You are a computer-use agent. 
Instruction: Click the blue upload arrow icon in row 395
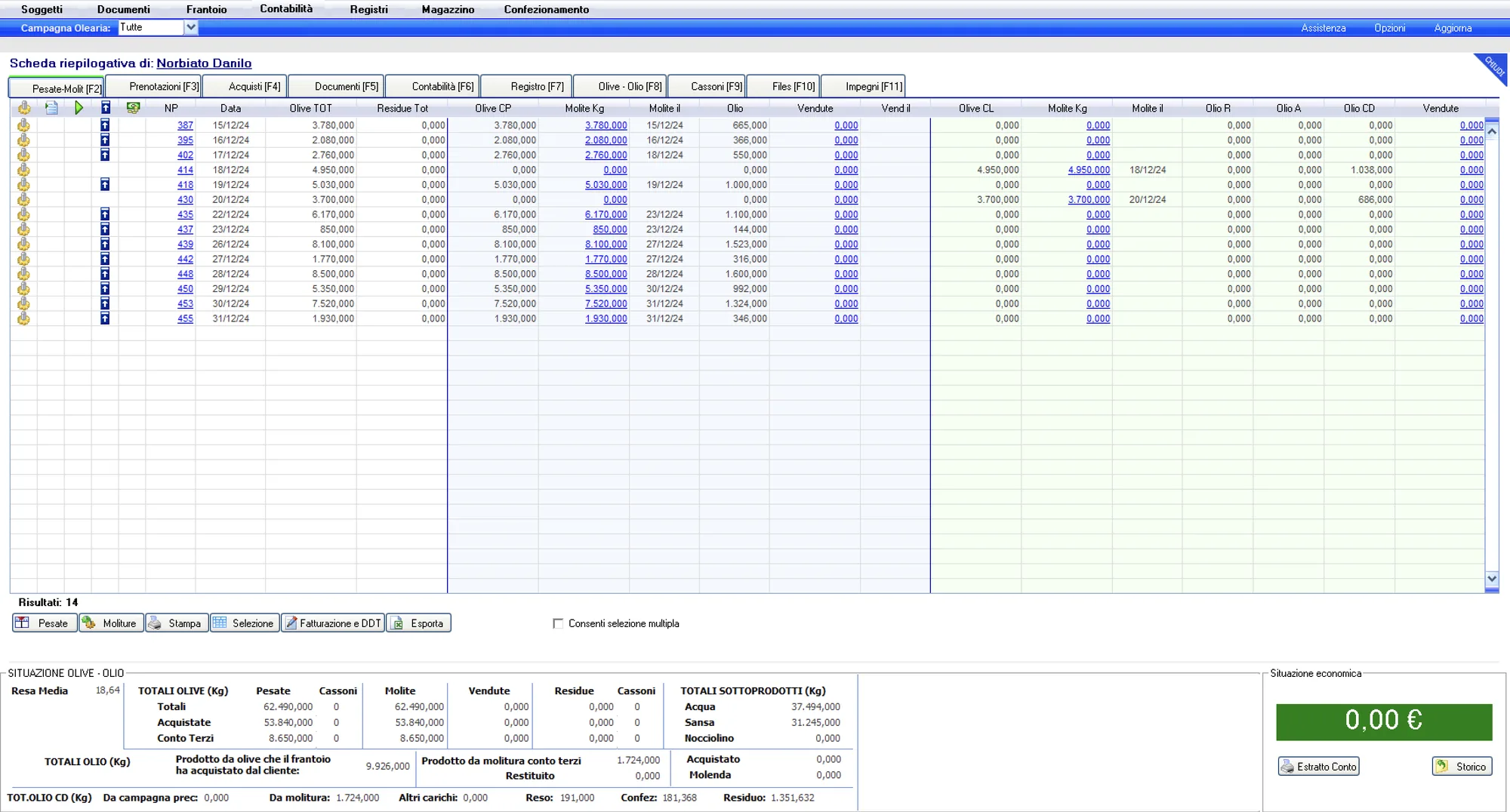click(105, 140)
